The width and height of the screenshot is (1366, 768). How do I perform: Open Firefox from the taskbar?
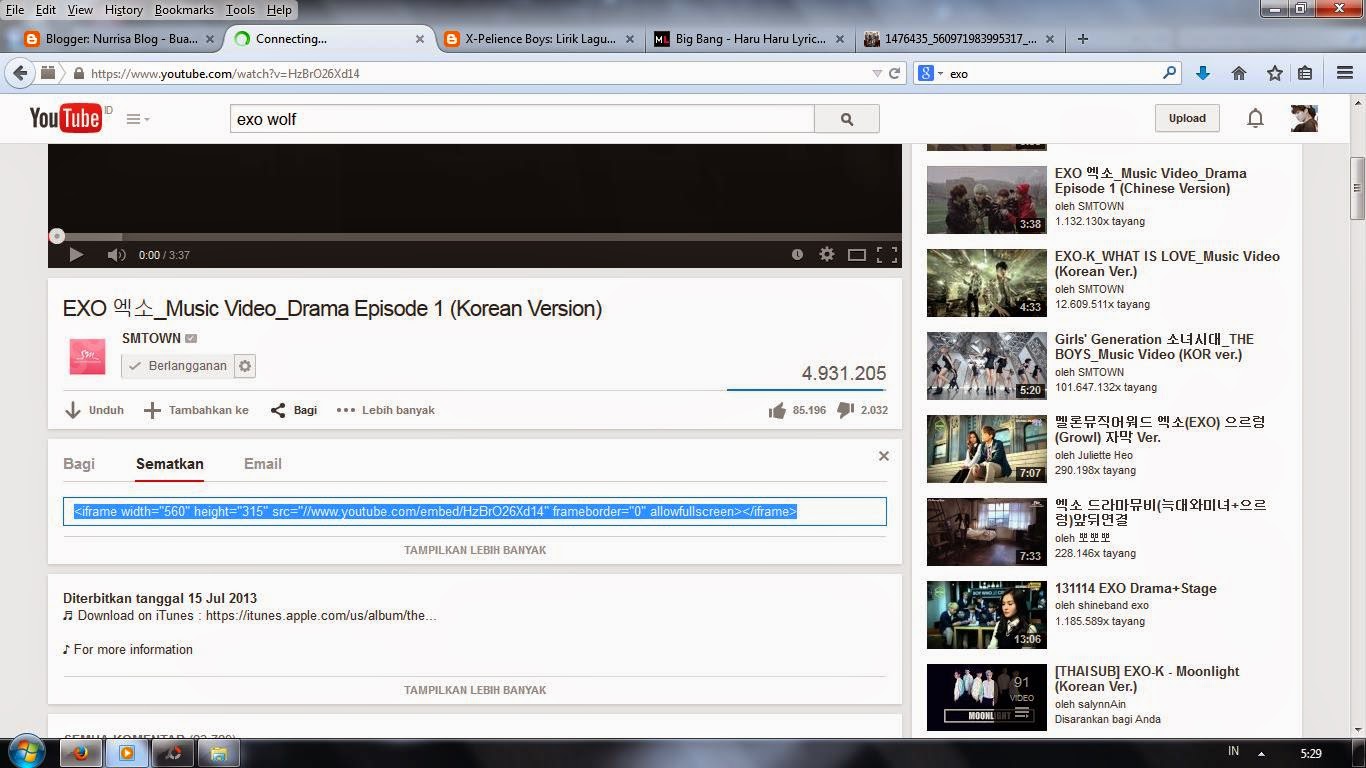pyautogui.click(x=81, y=753)
